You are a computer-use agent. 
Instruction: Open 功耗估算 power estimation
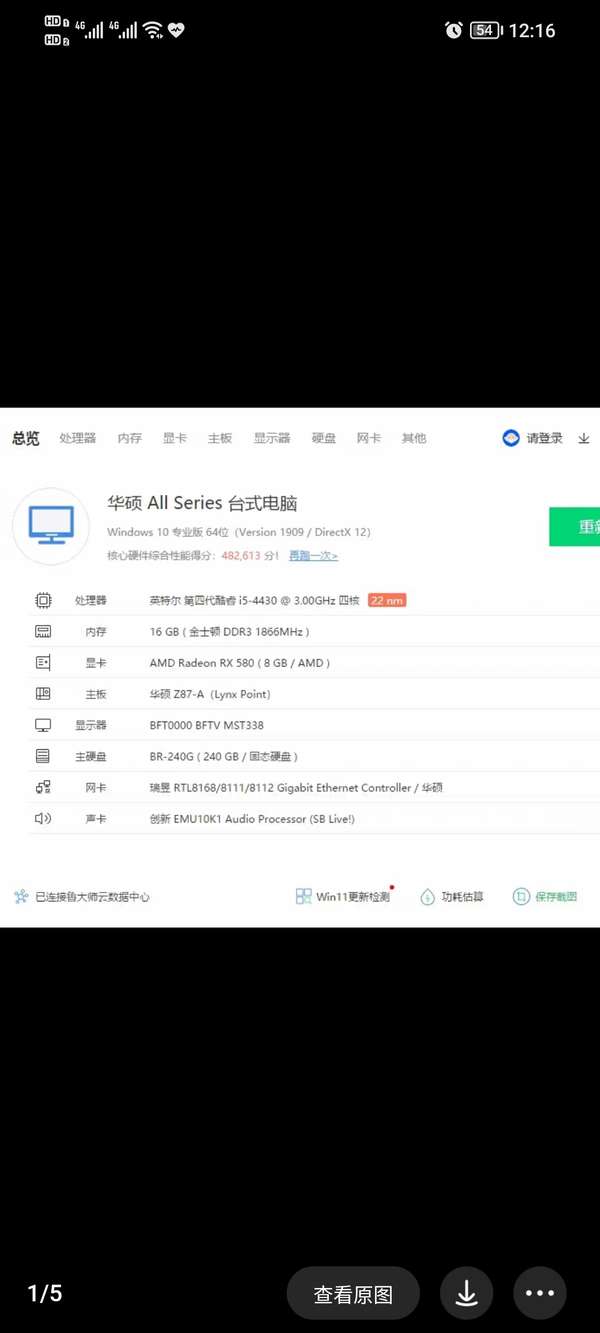click(x=463, y=897)
